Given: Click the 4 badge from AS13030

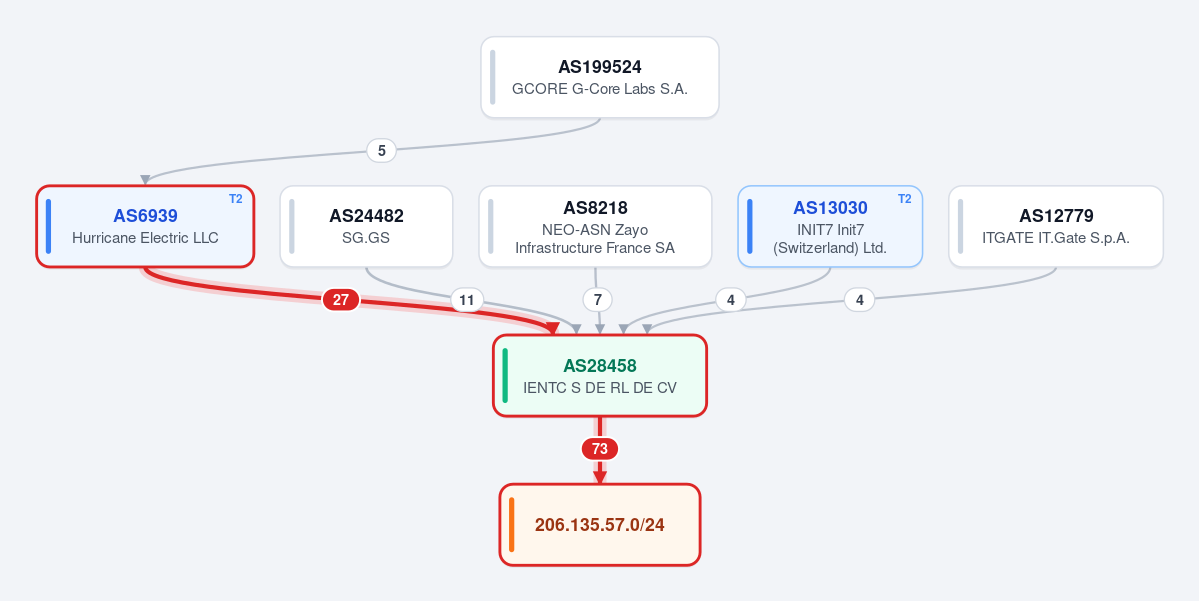Looking at the screenshot, I should point(731,300).
